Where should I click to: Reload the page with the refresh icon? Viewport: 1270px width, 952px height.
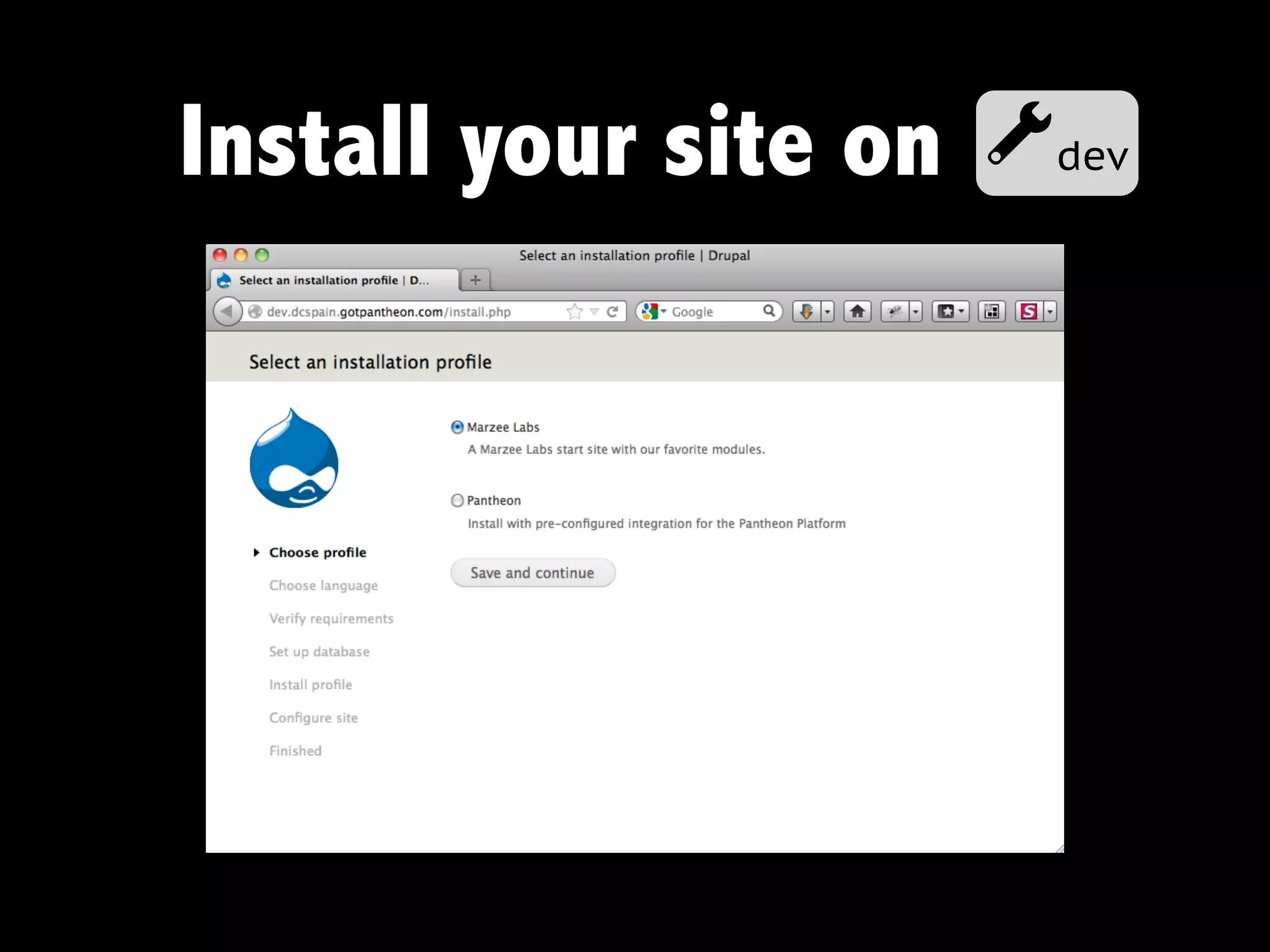click(613, 312)
